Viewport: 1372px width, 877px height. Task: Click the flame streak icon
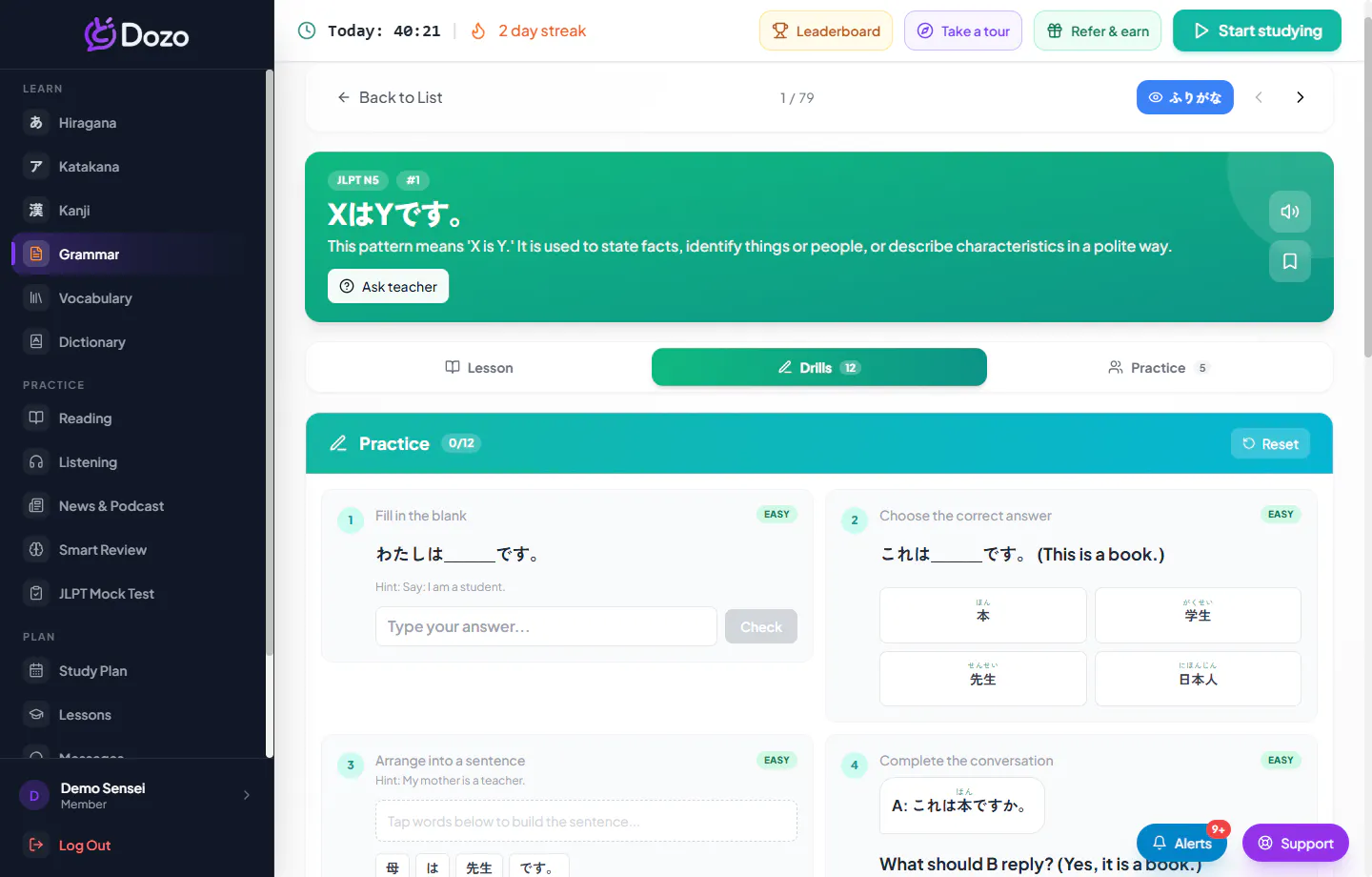(x=478, y=31)
